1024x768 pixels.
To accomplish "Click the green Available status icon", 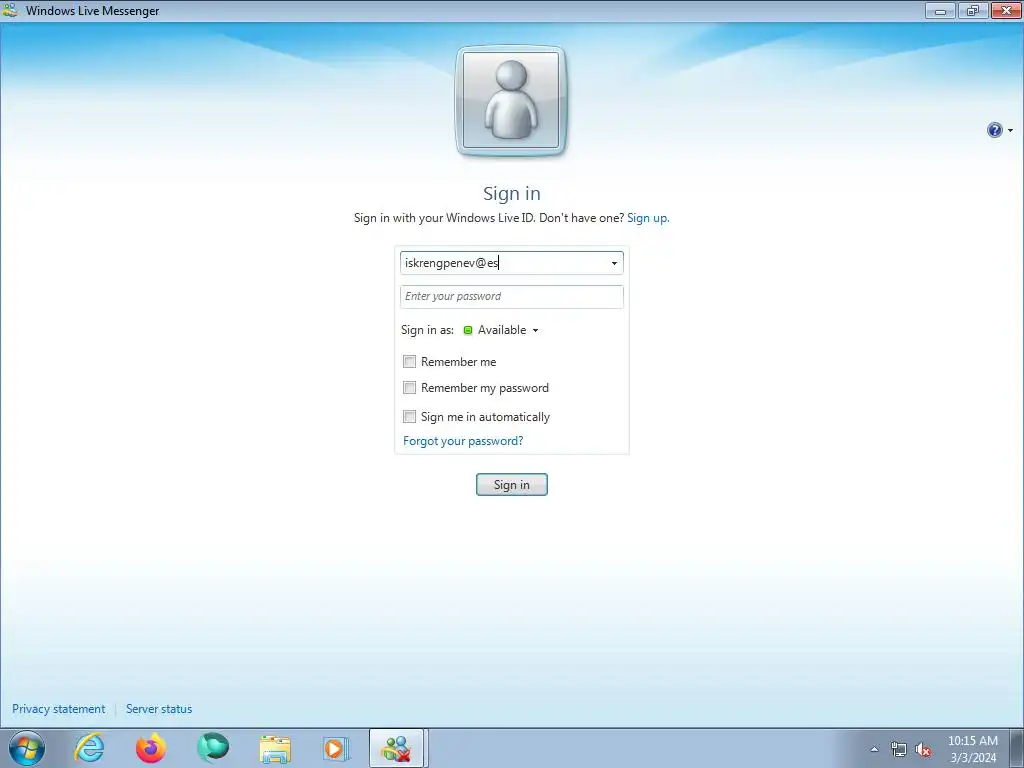I will [x=468, y=330].
